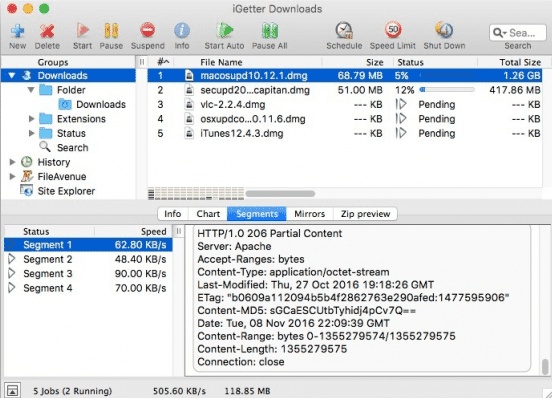552x398 pixels.
Task: Collapse the Folder tree node
Action: click(x=31, y=90)
